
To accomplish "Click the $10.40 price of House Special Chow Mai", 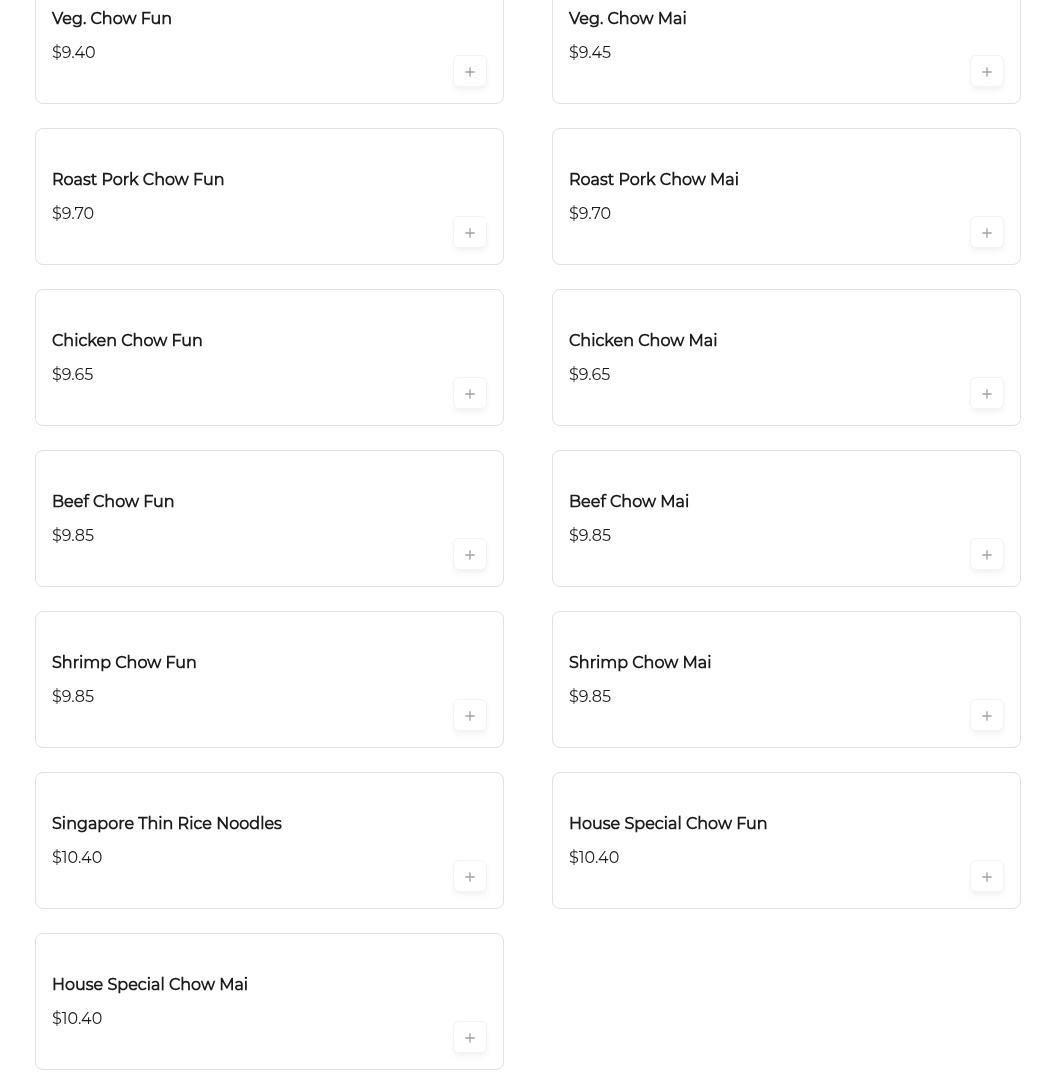I will click(x=77, y=1019).
